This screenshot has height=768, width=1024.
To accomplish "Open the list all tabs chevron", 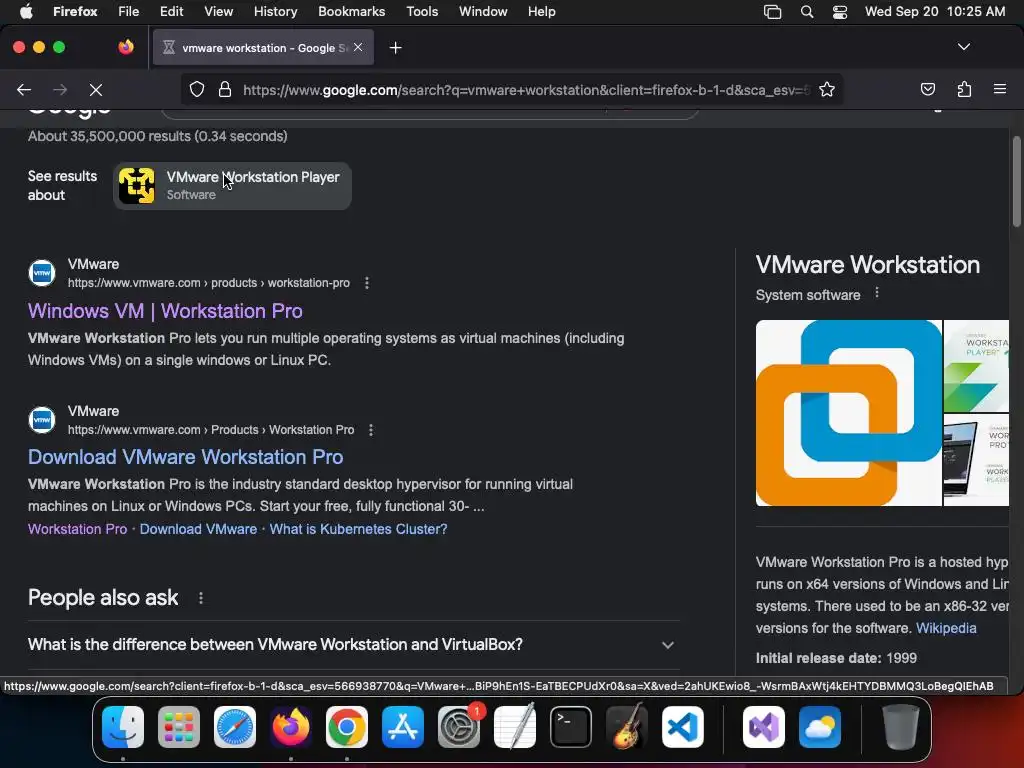I will point(963,47).
